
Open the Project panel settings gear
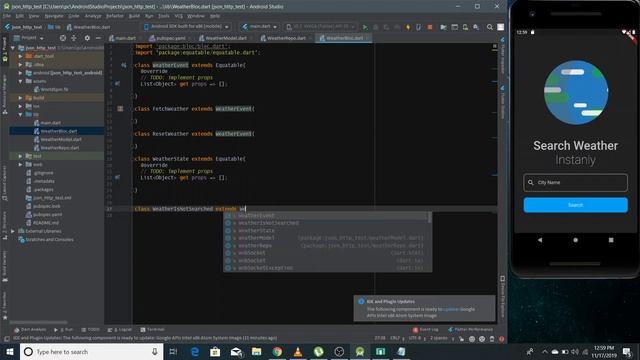pos(87,38)
